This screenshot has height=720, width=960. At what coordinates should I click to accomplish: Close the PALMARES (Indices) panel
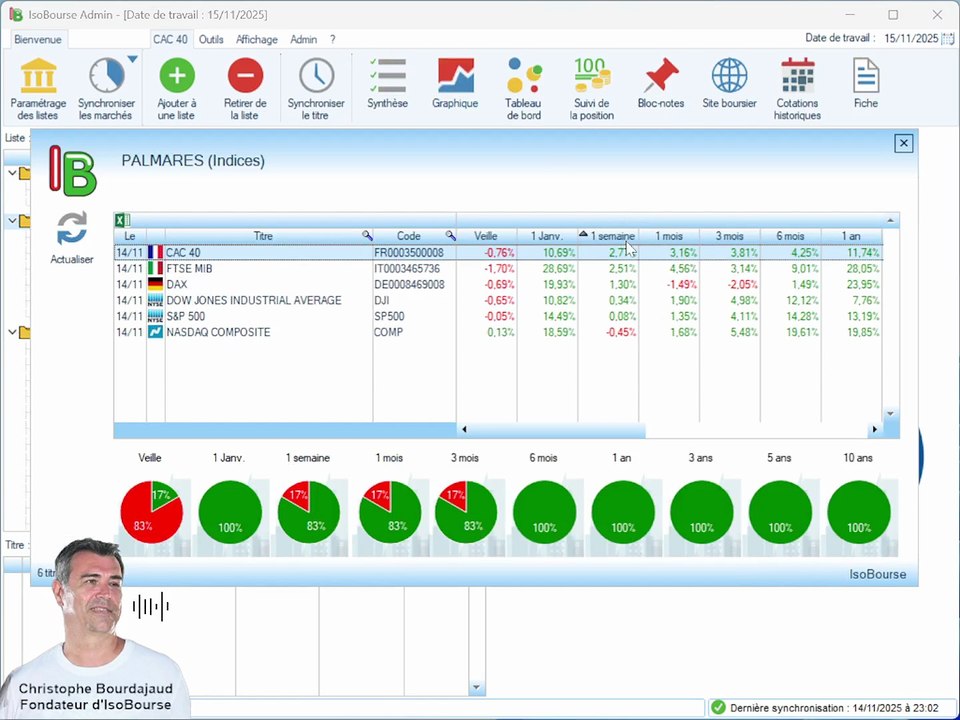(904, 143)
